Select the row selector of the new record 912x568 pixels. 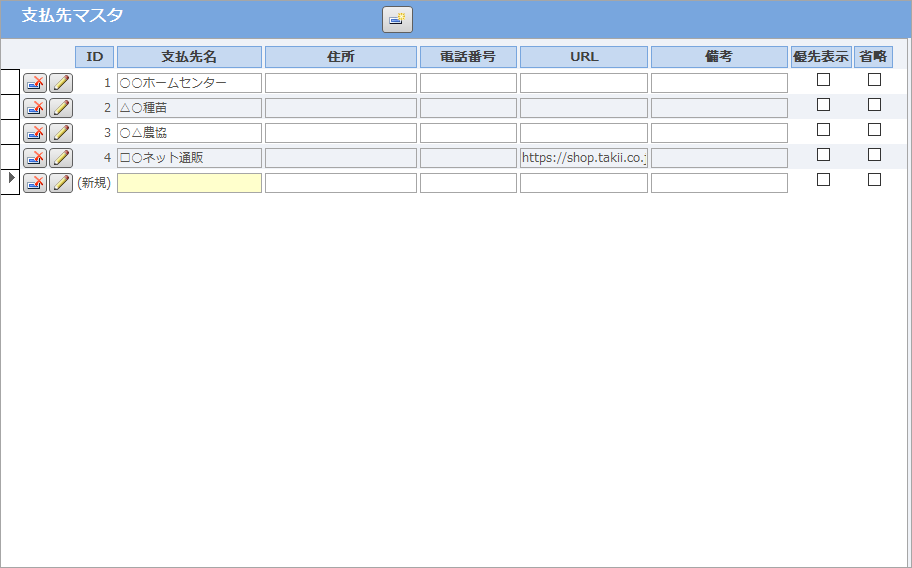coord(10,182)
